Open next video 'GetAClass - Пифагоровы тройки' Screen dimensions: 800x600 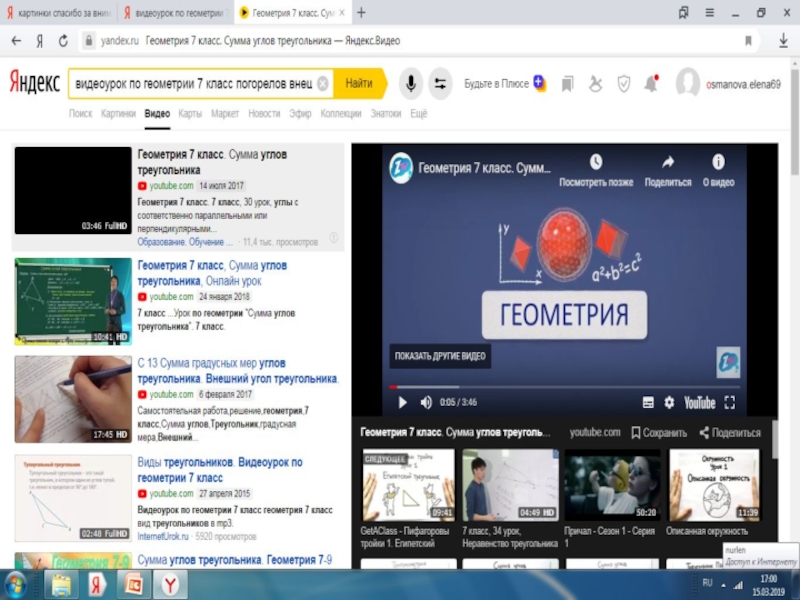[407, 485]
